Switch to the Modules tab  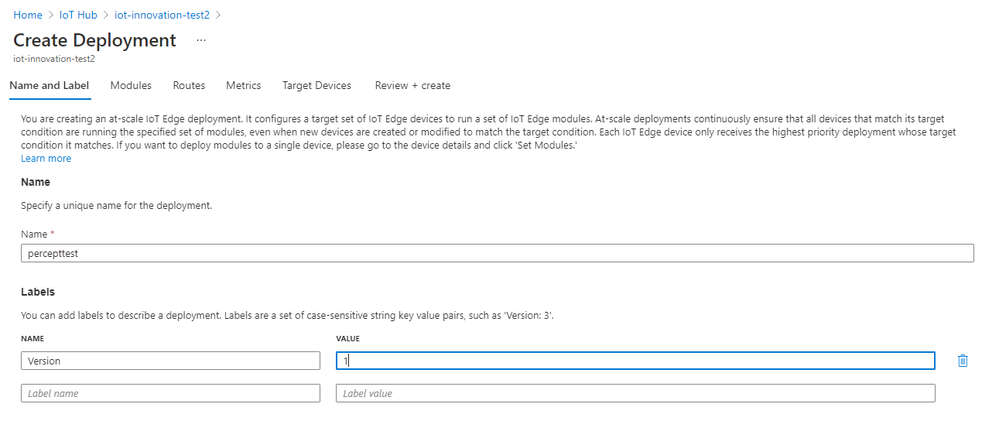pyautogui.click(x=131, y=85)
